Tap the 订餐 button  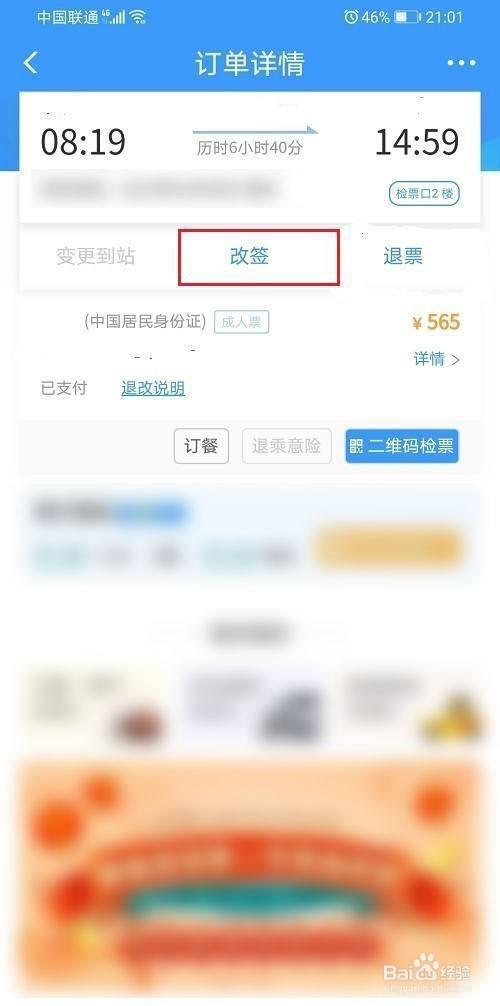coord(201,446)
